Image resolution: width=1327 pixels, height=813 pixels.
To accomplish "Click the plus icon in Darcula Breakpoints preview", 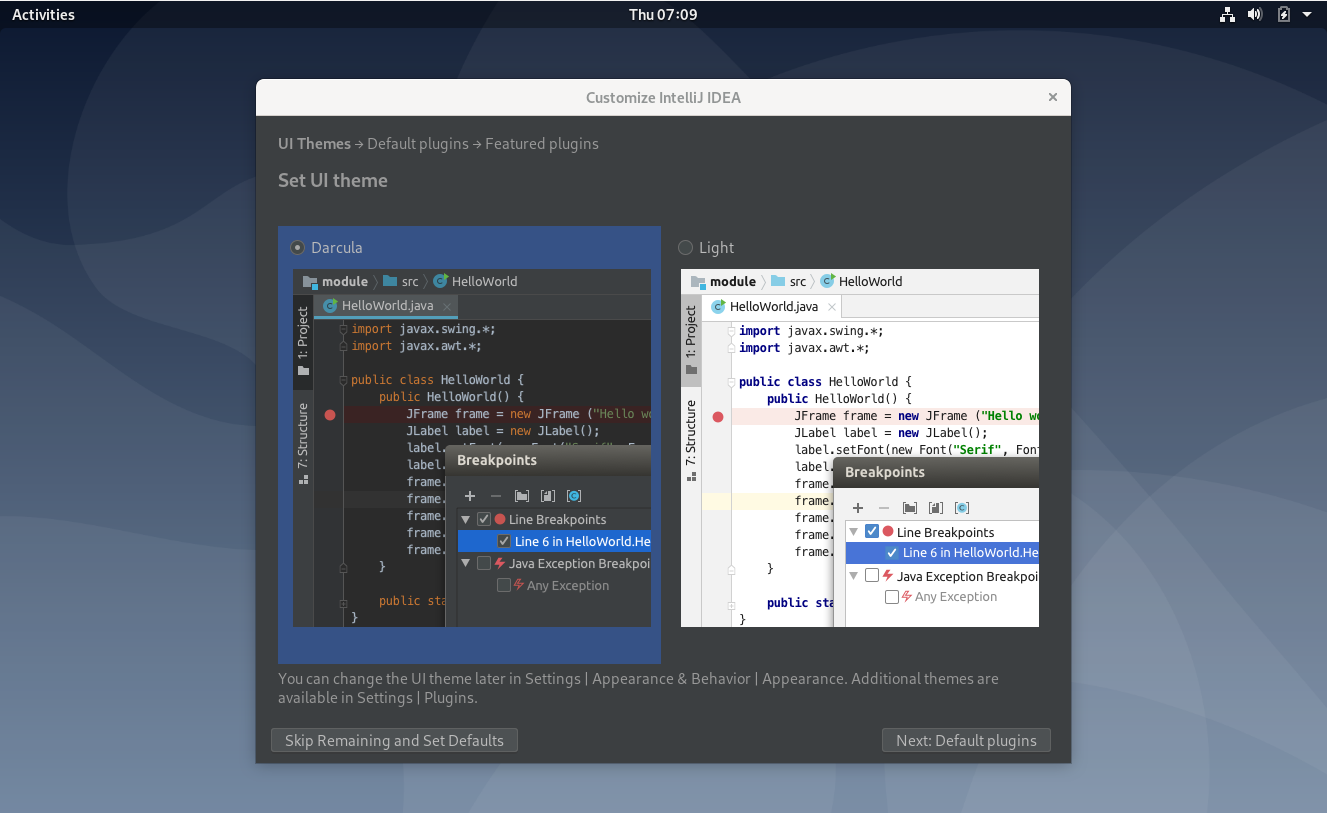I will [470, 496].
